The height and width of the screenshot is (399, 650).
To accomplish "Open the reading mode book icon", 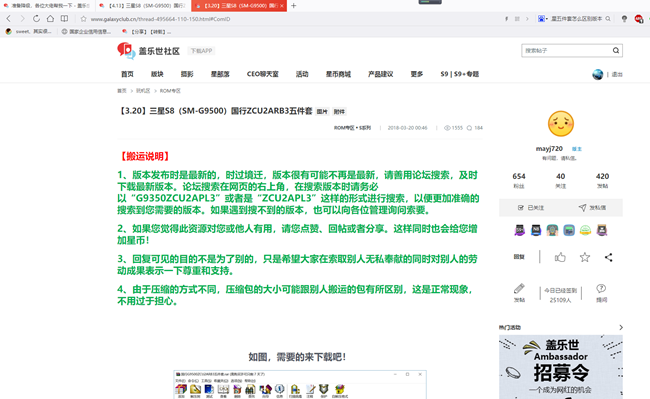I will 64,19.
